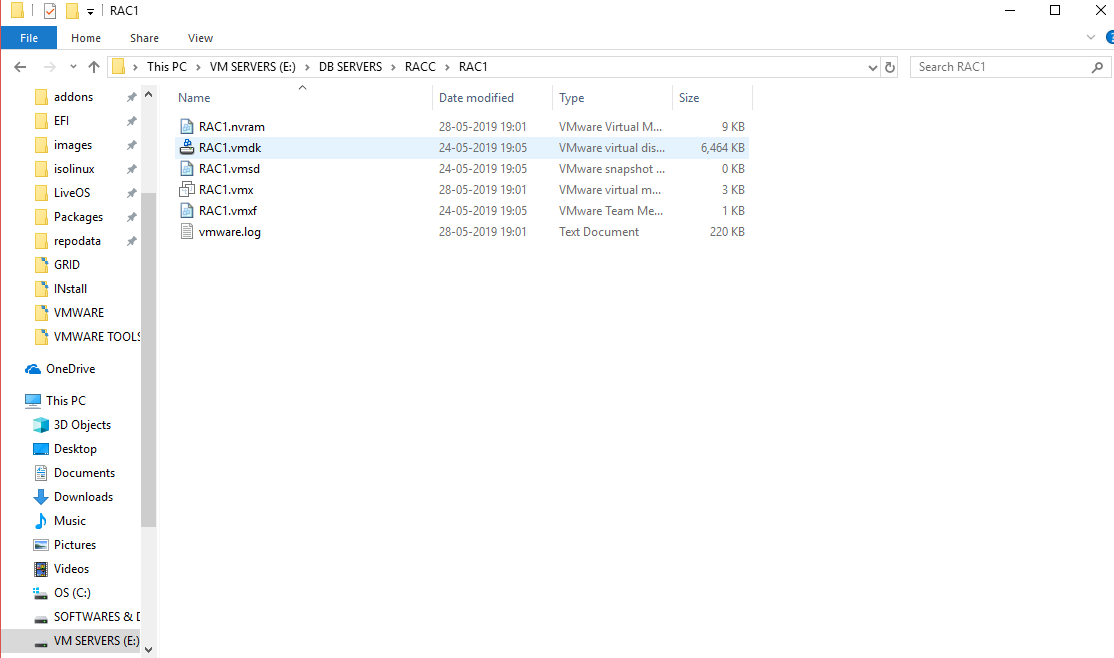
Task: Click the RAC1.vmsd file name
Action: [x=229, y=168]
